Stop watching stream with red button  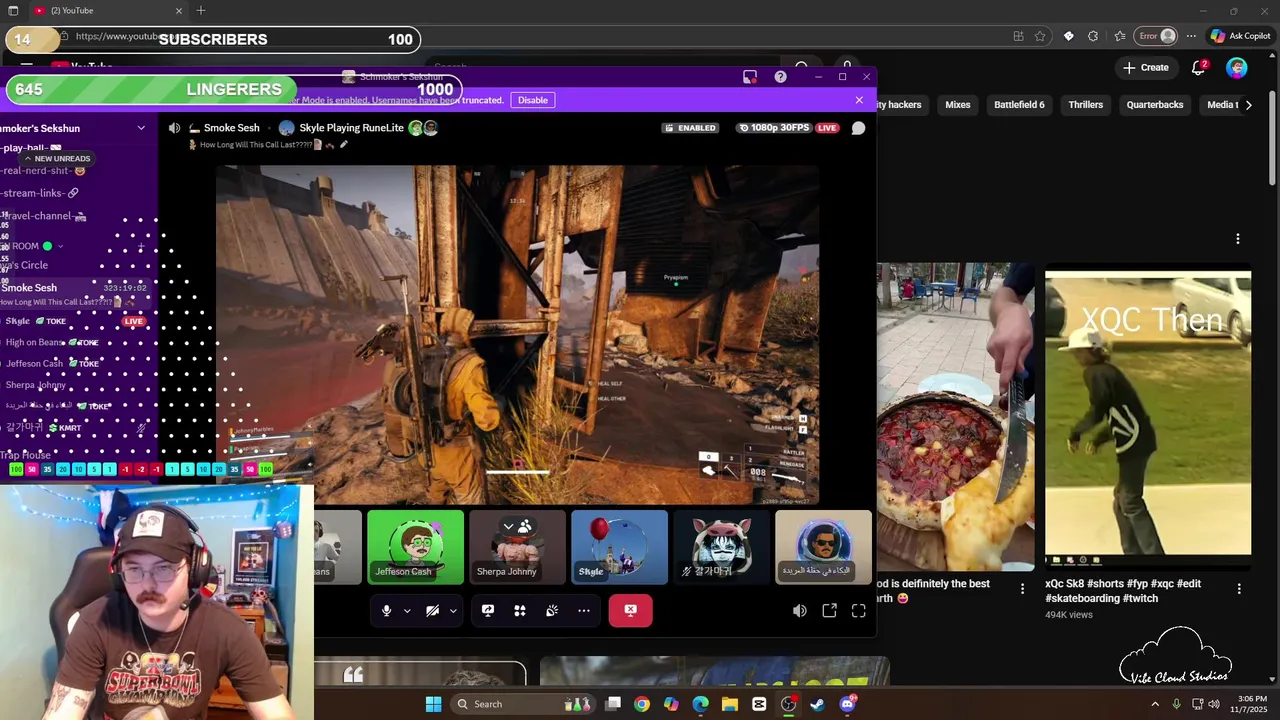(x=630, y=611)
